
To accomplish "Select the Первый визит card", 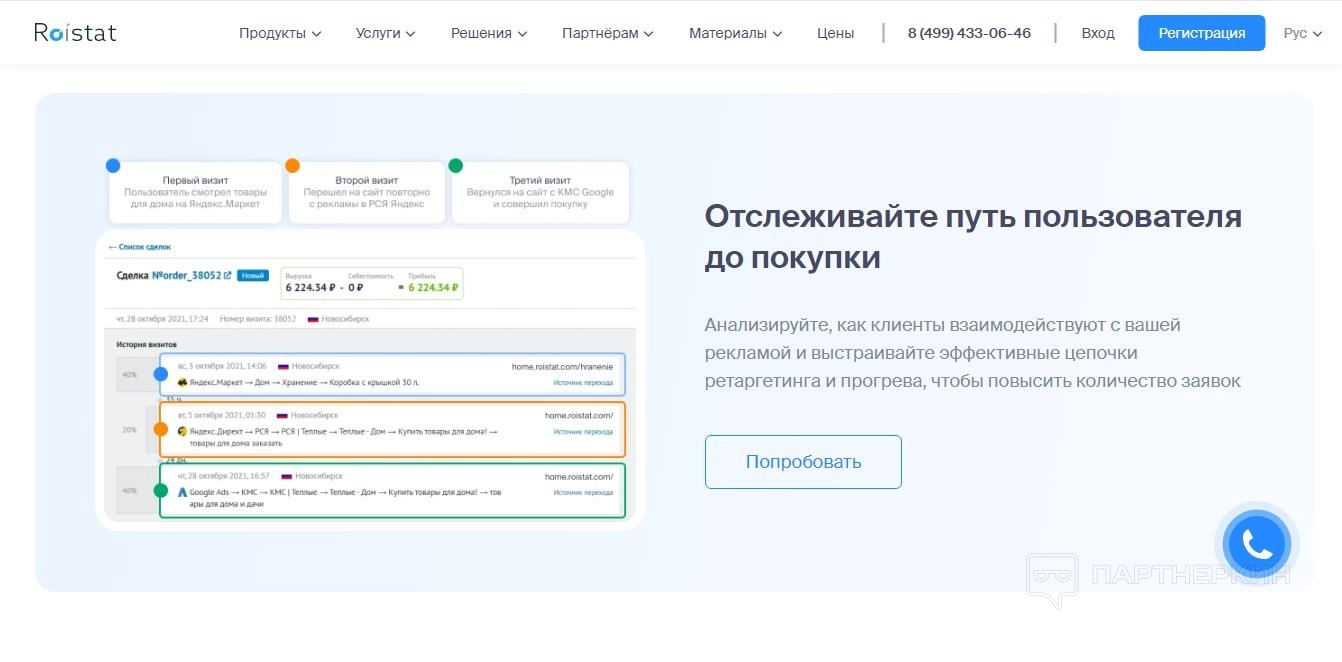I will click(x=195, y=192).
